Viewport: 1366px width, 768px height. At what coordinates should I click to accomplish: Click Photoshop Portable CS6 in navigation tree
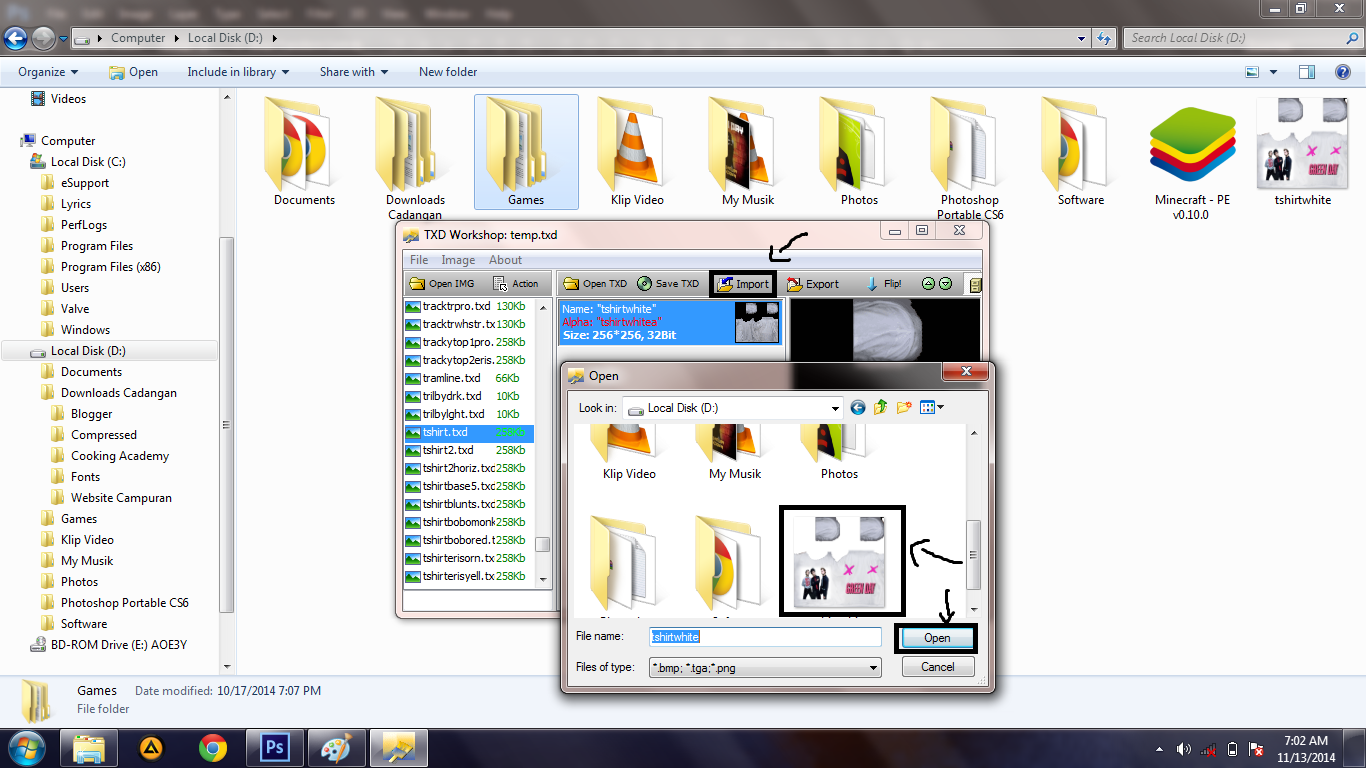coord(124,603)
